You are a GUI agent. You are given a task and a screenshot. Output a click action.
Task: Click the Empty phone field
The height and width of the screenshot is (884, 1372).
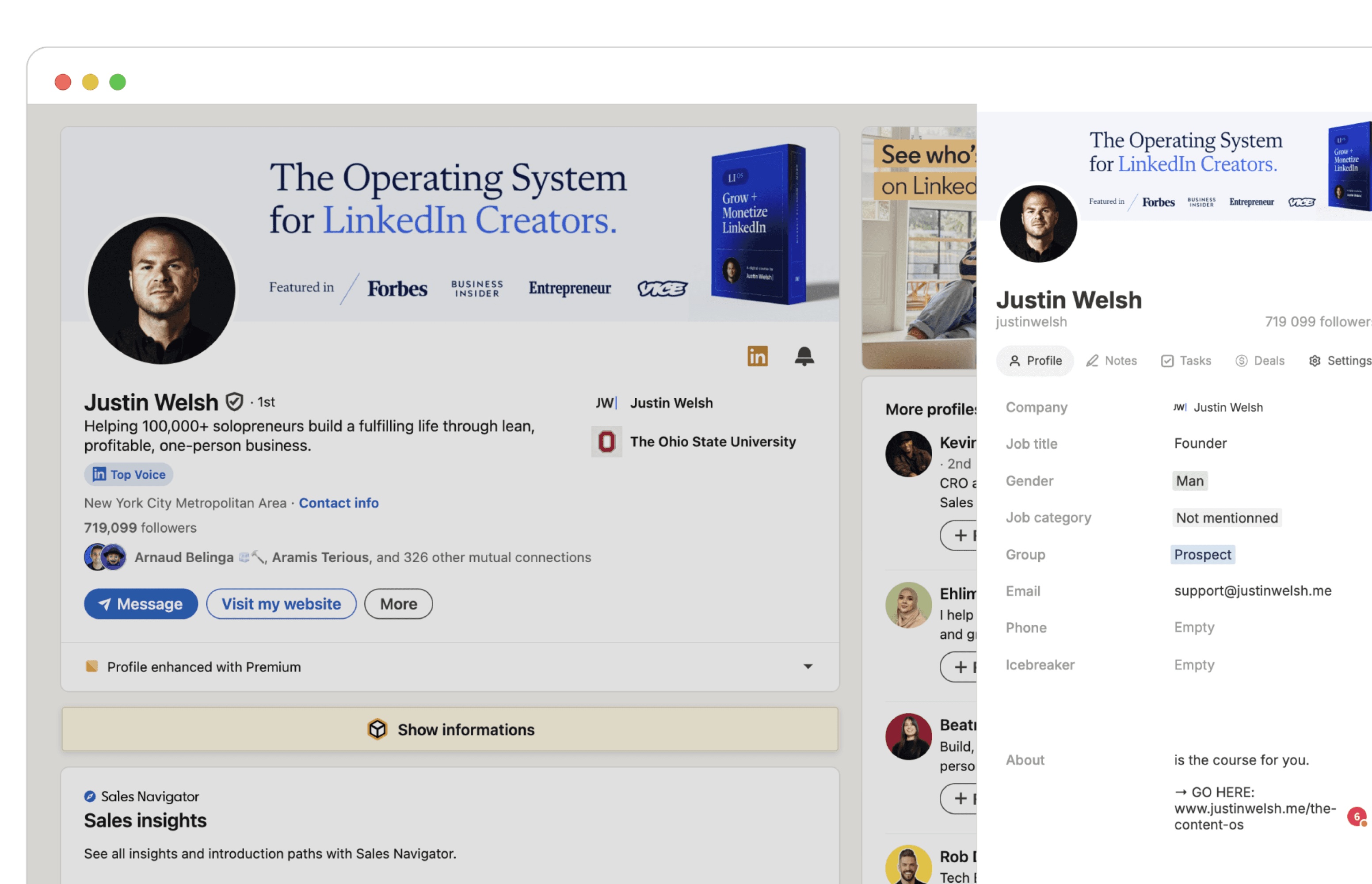pos(1194,627)
